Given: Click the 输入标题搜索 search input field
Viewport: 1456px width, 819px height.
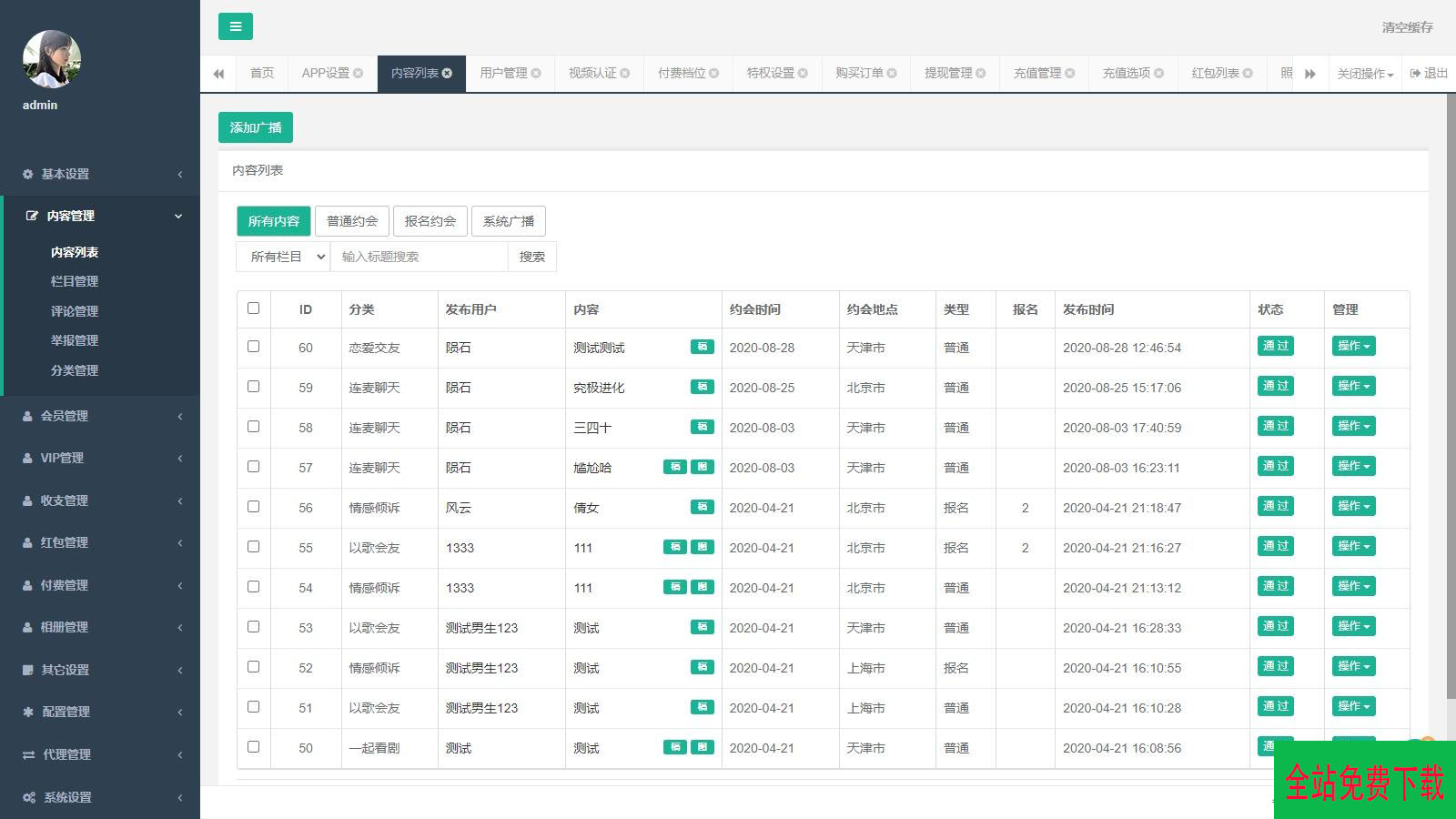Looking at the screenshot, I should 419,257.
